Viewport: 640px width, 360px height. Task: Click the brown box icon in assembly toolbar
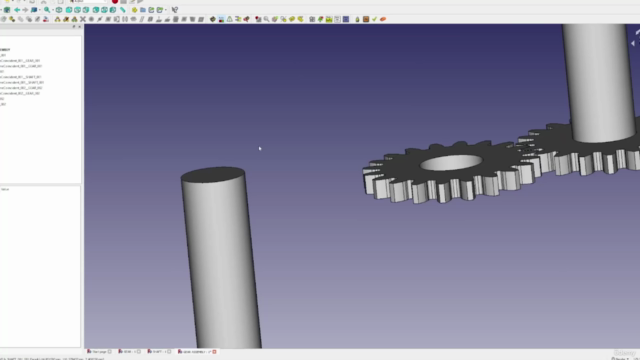[366, 19]
